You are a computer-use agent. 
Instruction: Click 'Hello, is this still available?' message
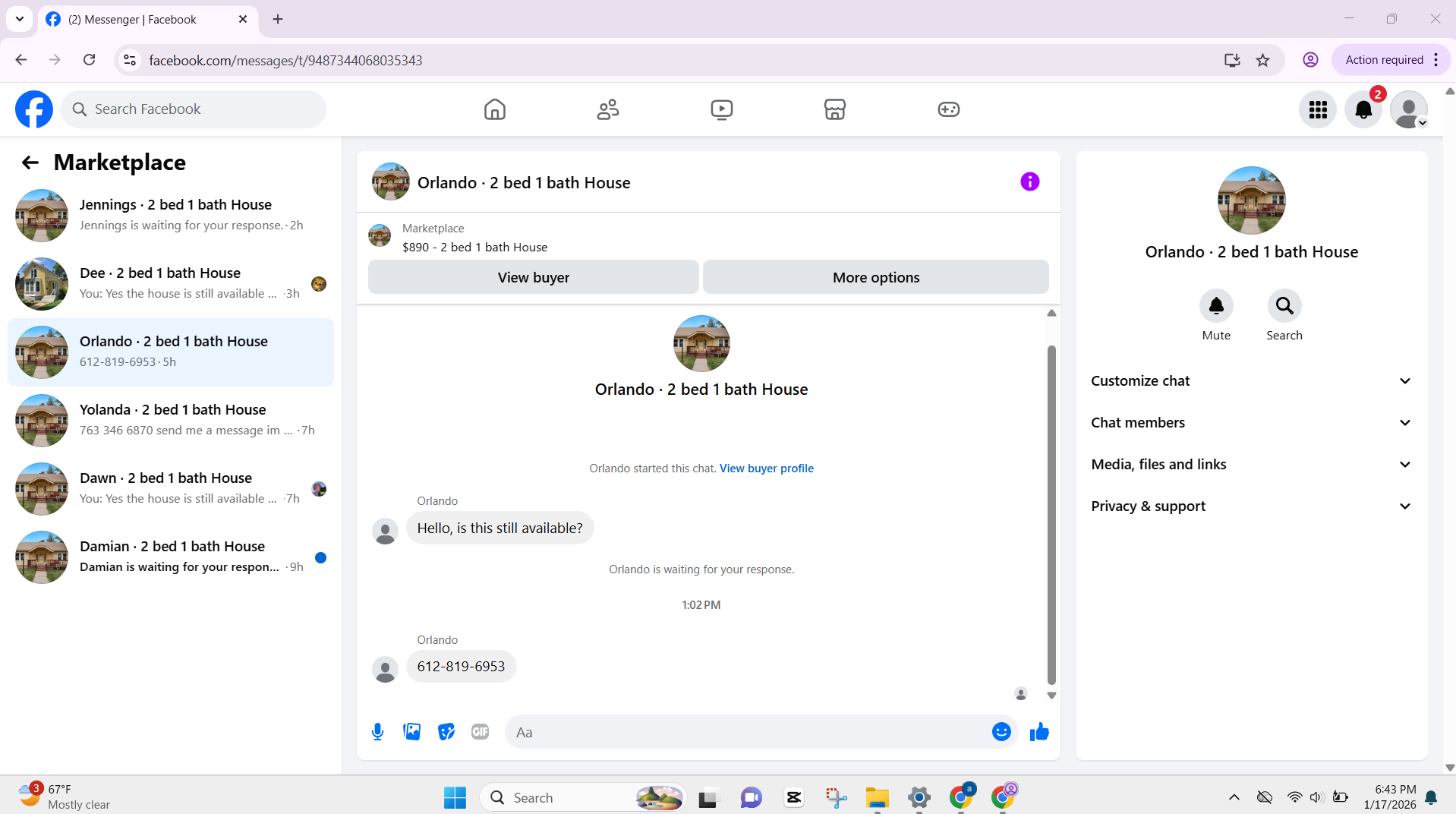pyautogui.click(x=500, y=528)
